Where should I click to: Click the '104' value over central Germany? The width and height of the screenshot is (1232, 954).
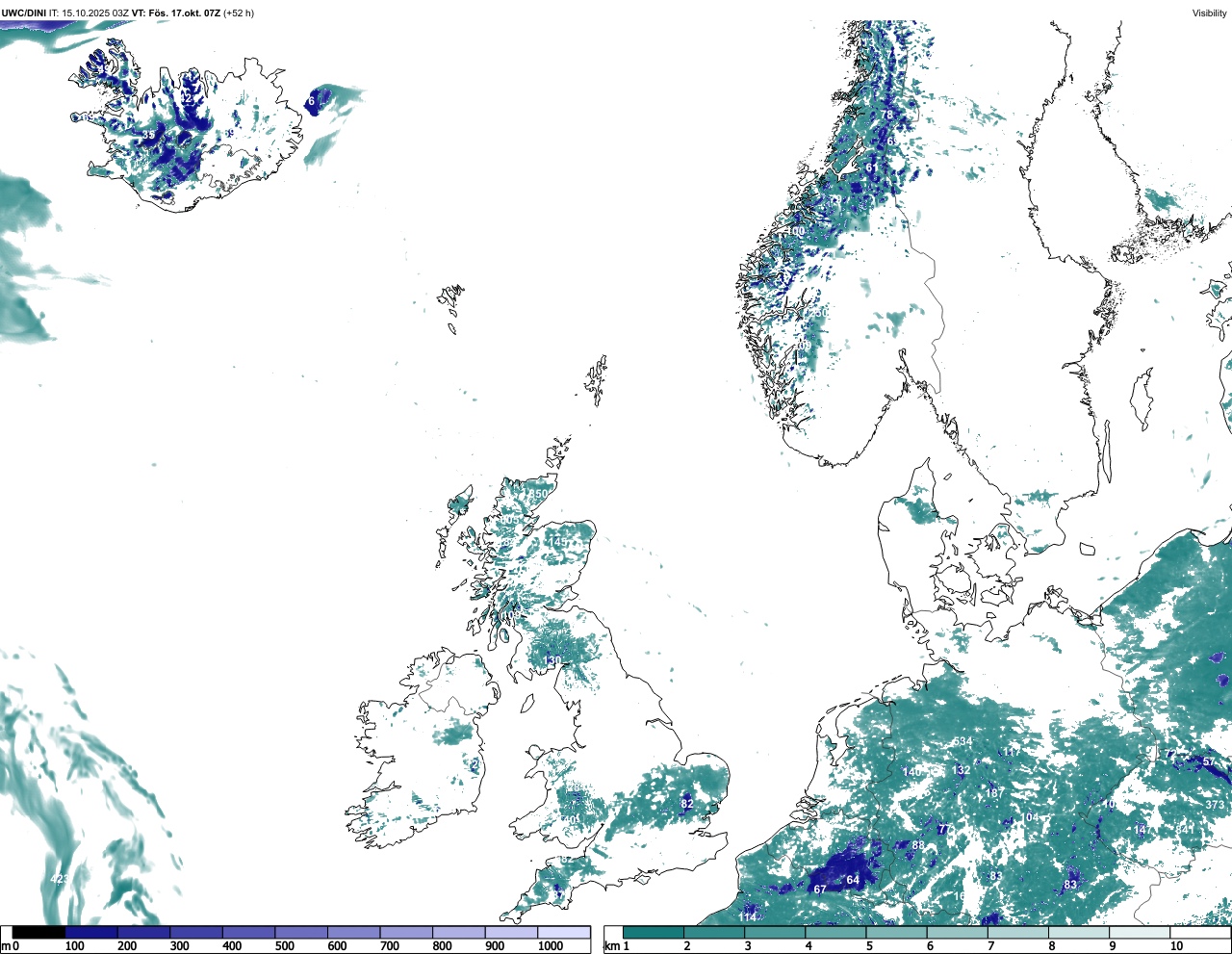pos(1032,817)
